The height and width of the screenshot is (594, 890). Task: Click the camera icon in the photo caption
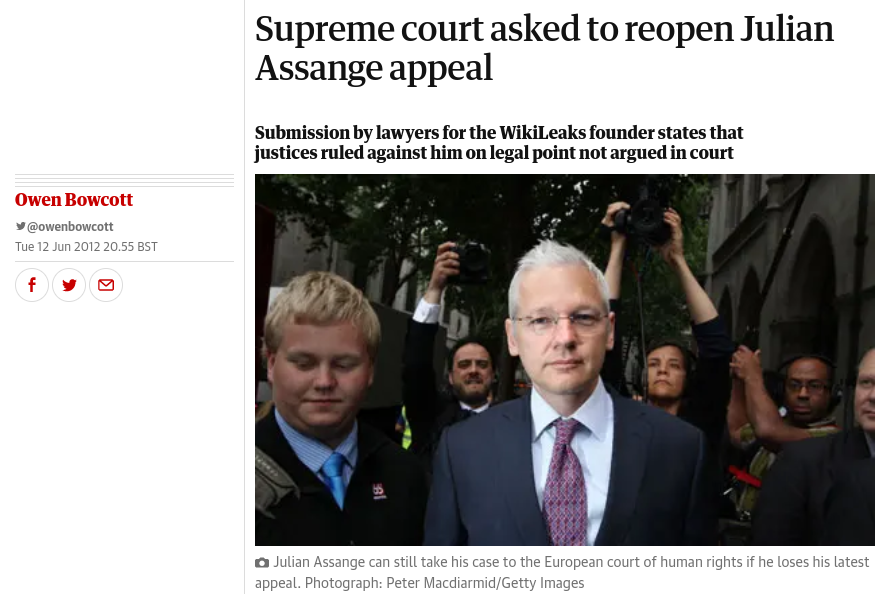(x=262, y=563)
